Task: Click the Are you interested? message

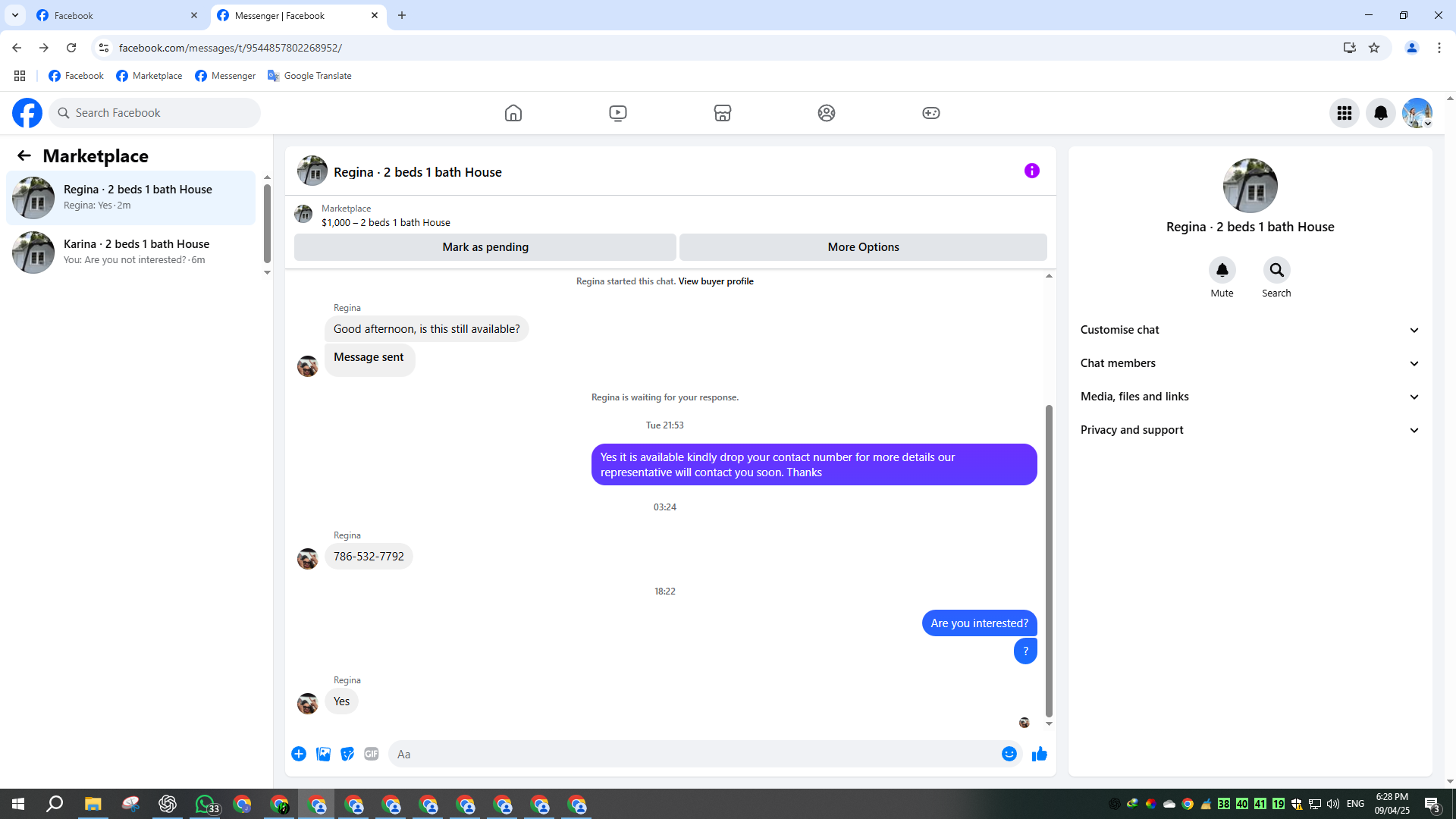Action: [x=979, y=623]
